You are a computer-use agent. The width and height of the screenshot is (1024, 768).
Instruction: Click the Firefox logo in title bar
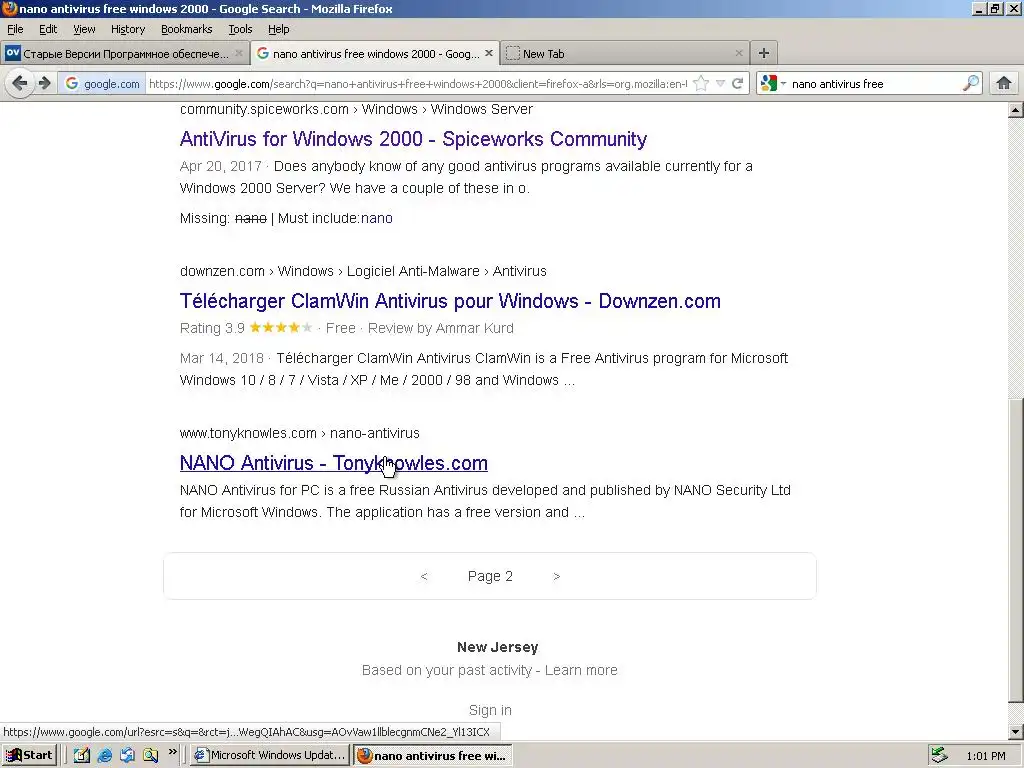(x=9, y=8)
